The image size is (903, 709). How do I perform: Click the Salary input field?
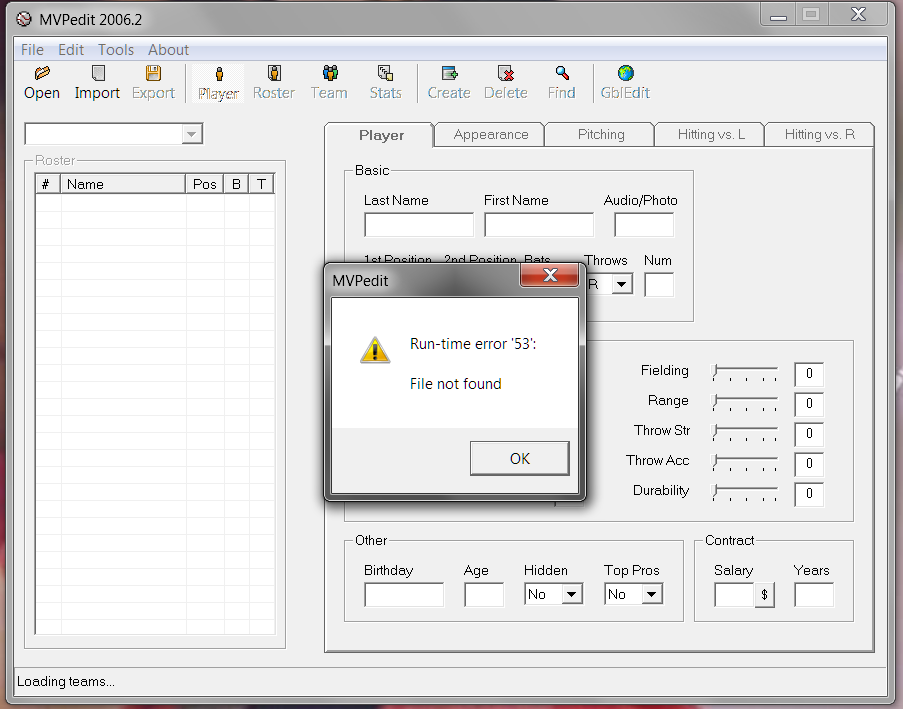click(x=734, y=594)
